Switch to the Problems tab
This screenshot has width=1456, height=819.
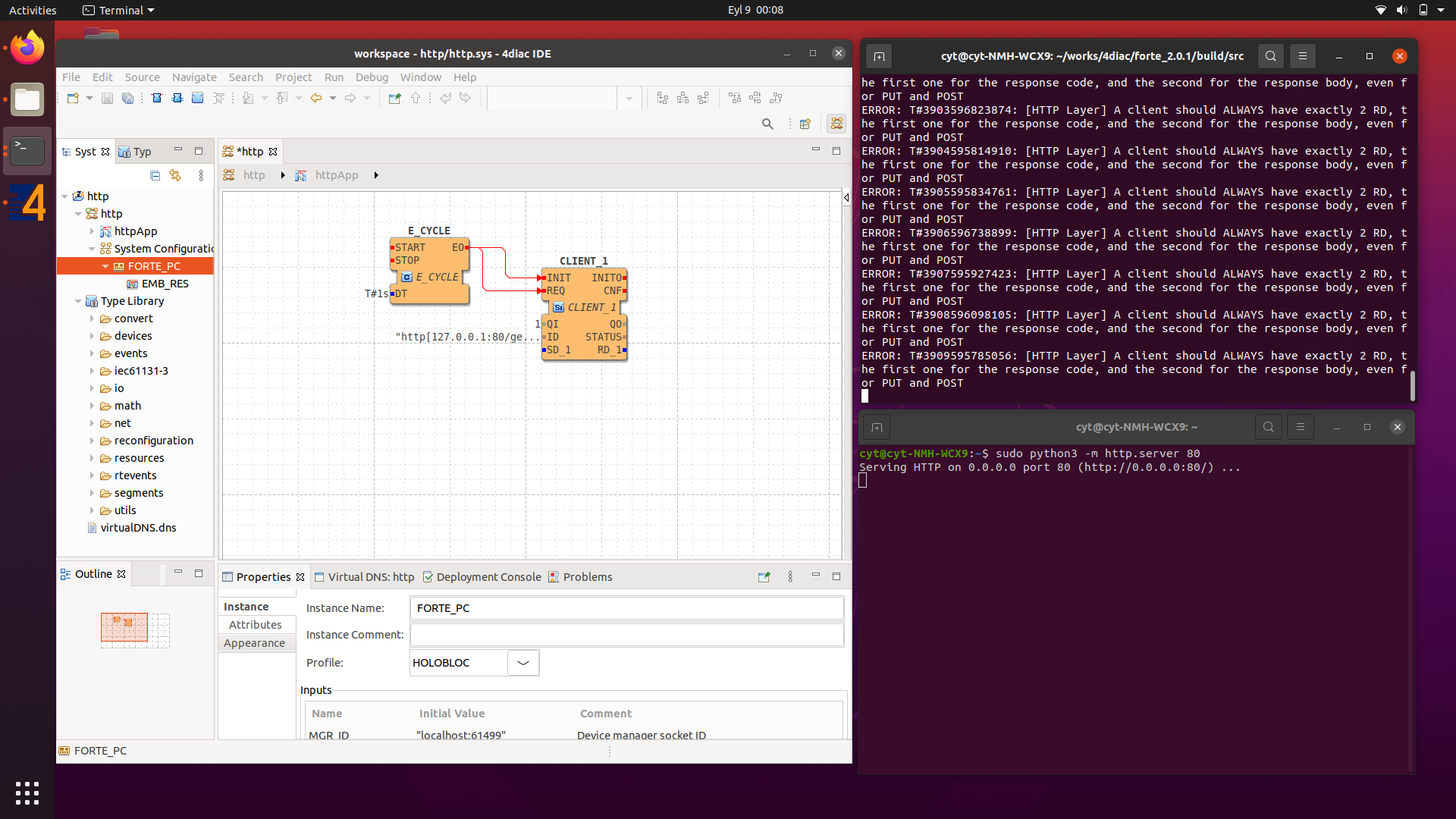point(580,577)
